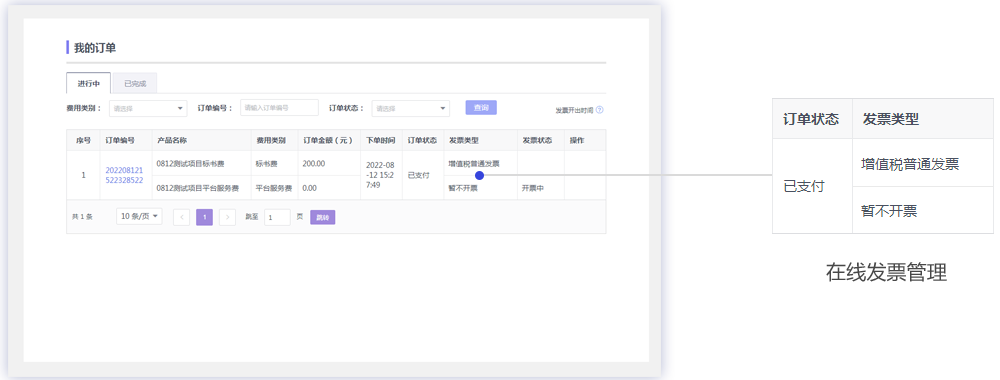
Task: Expand the 10条/页 page size selector
Action: point(139,216)
